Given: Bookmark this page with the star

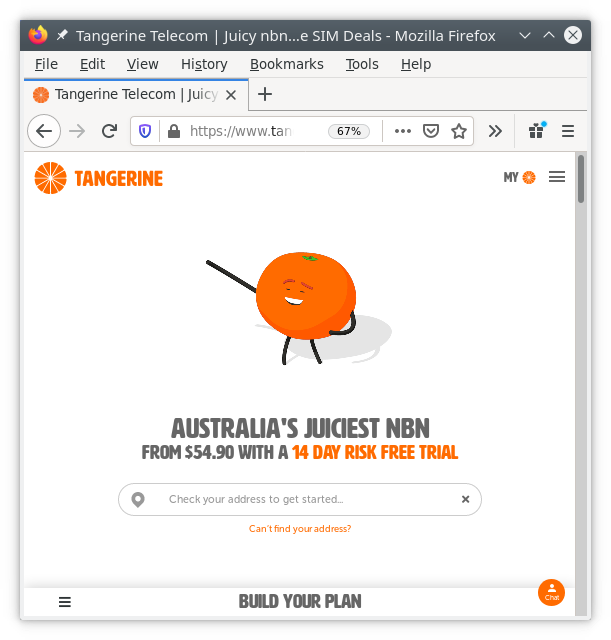Looking at the screenshot, I should point(459,131).
